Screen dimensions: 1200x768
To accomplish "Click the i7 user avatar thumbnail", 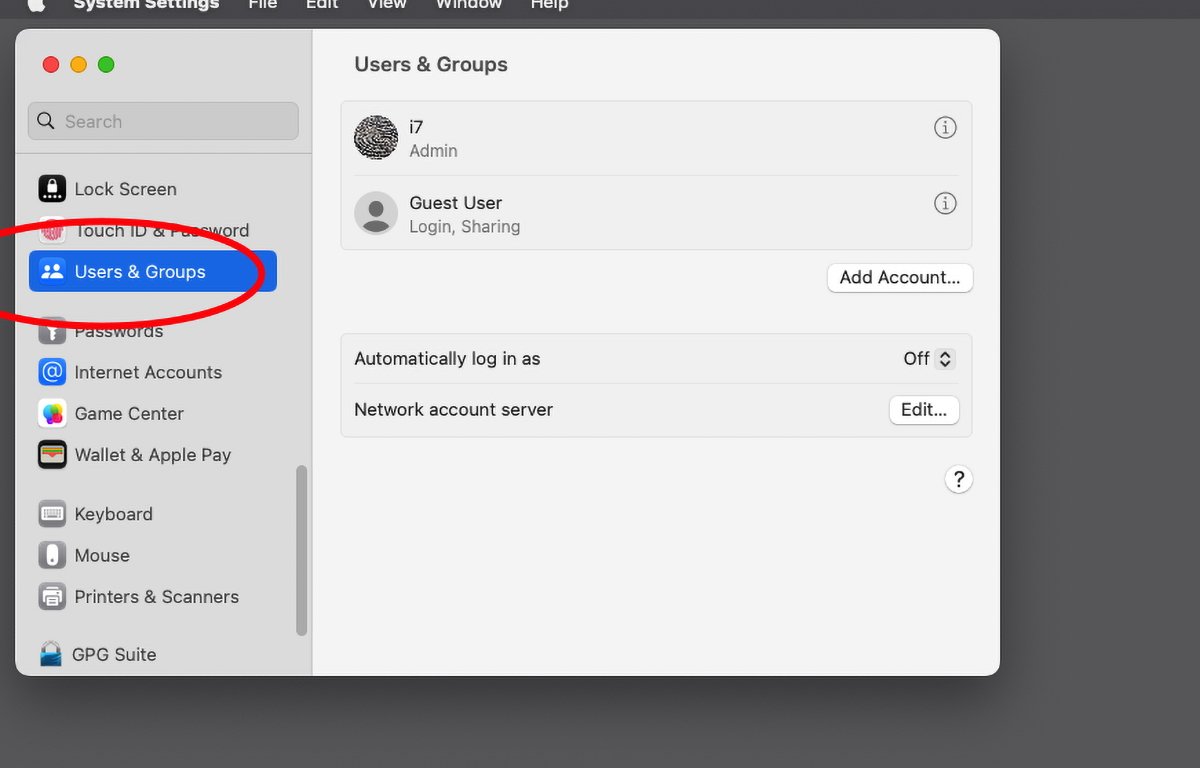I will tap(376, 138).
